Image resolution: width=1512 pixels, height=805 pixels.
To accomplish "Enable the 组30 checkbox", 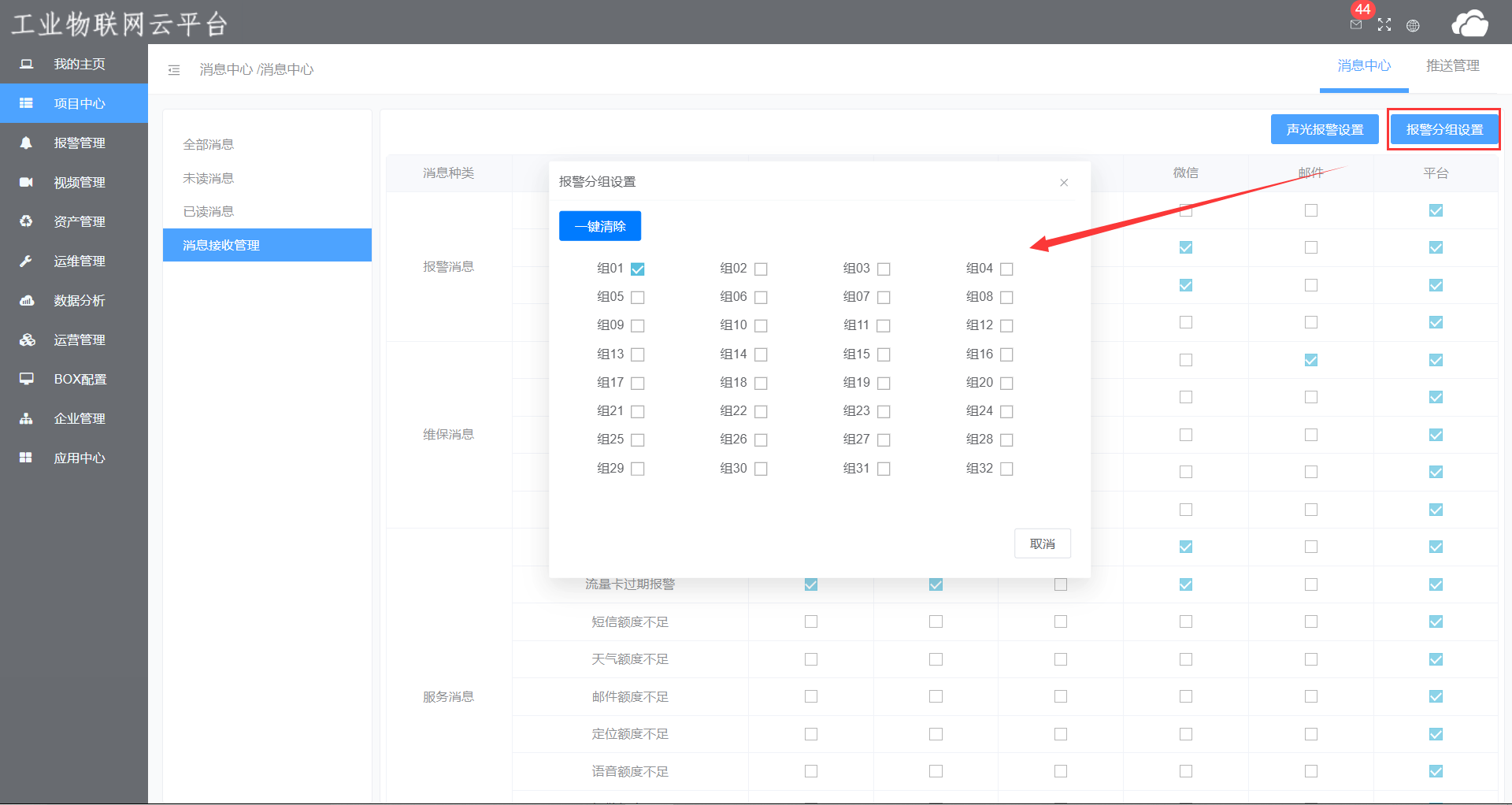I will pos(761,469).
